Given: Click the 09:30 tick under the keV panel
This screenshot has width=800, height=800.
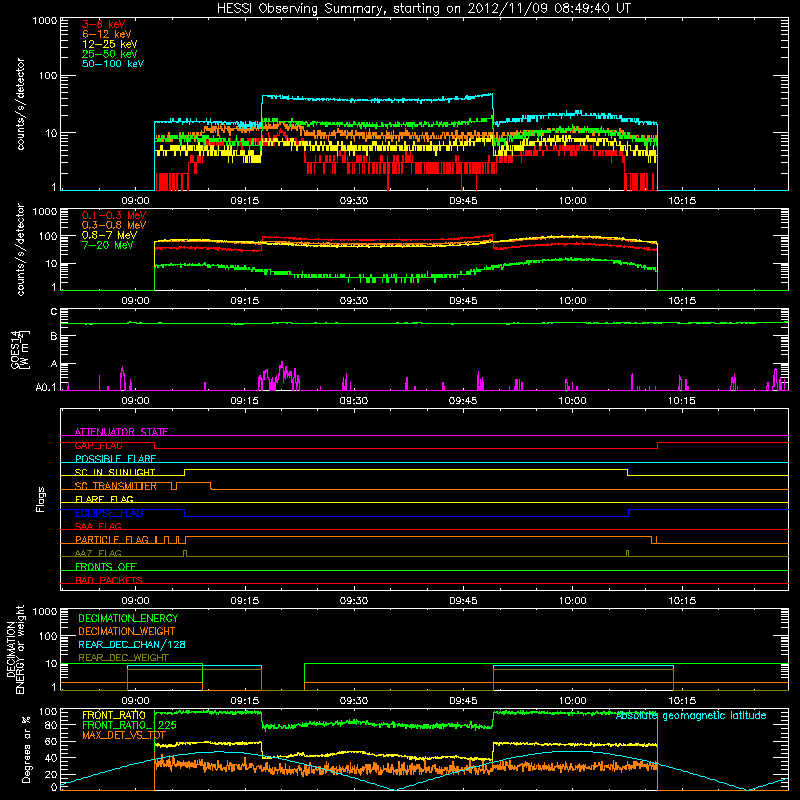Looking at the screenshot, I should (354, 201).
